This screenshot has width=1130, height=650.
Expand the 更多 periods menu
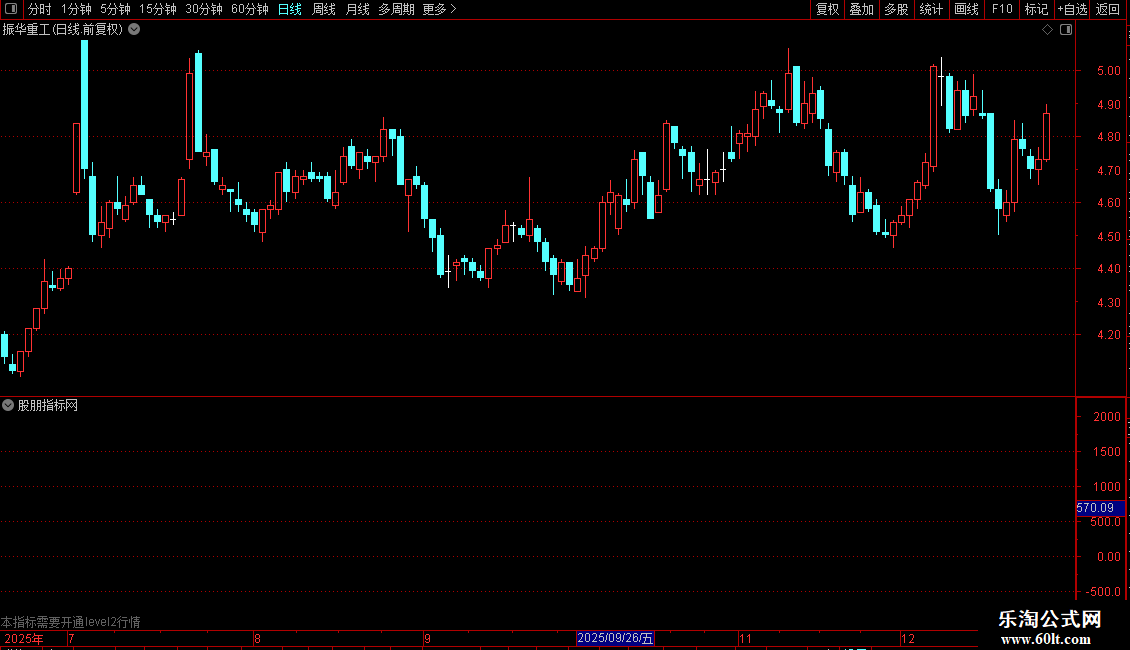coord(439,9)
